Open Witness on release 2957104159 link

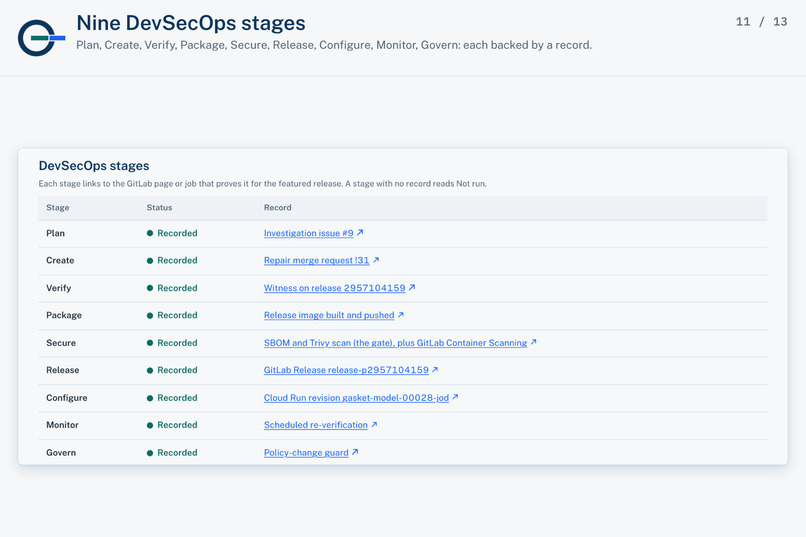point(334,288)
